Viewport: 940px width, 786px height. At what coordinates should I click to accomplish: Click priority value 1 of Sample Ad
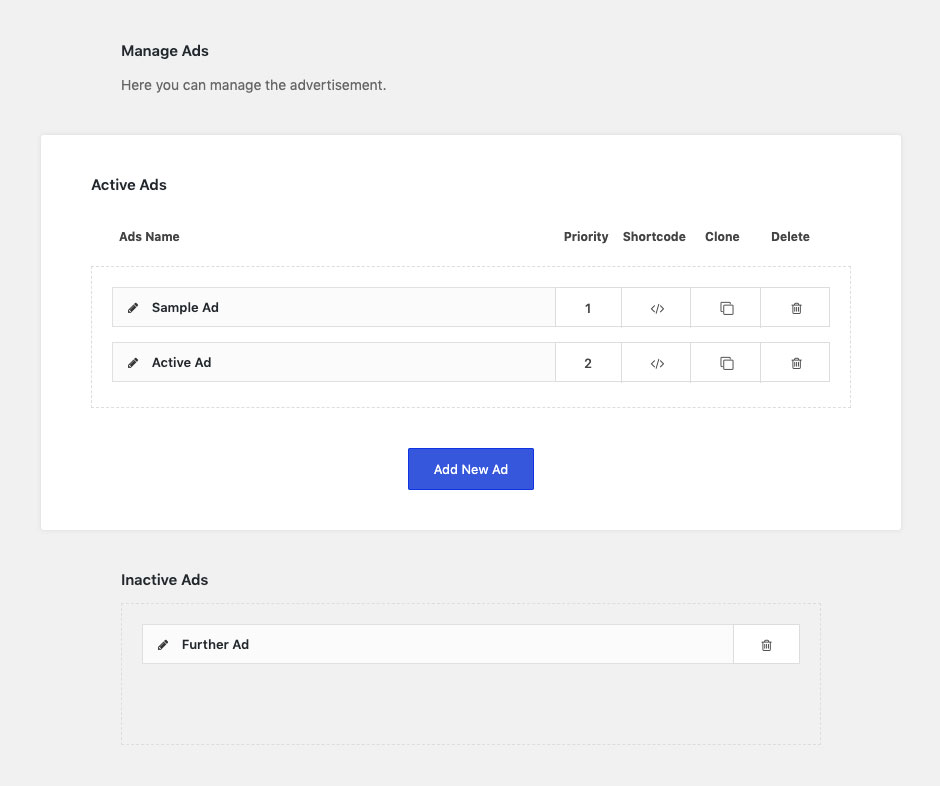(588, 308)
